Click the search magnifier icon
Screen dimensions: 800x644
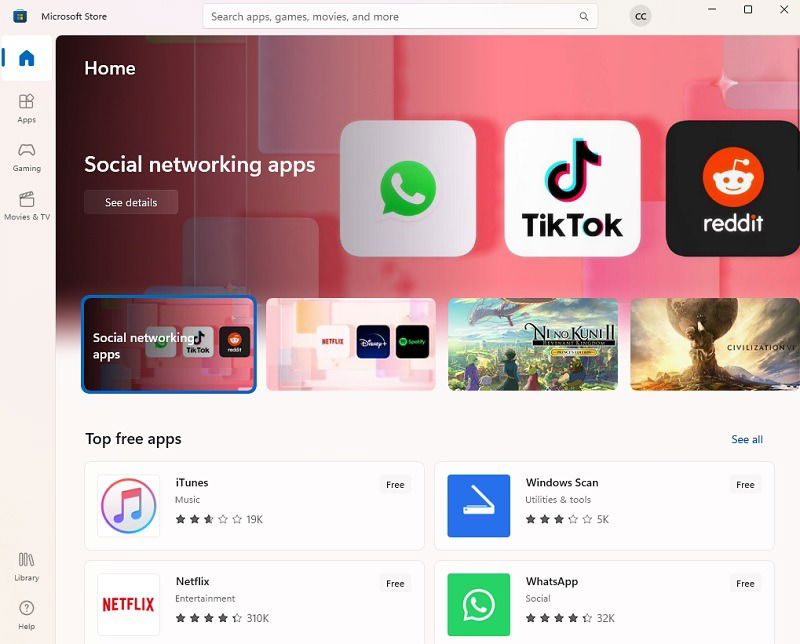point(584,16)
